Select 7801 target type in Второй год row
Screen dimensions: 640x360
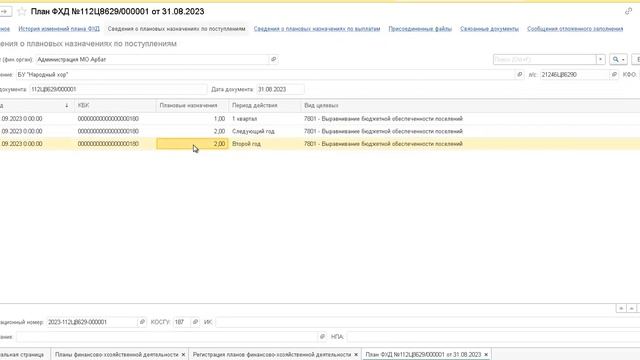(x=470, y=144)
